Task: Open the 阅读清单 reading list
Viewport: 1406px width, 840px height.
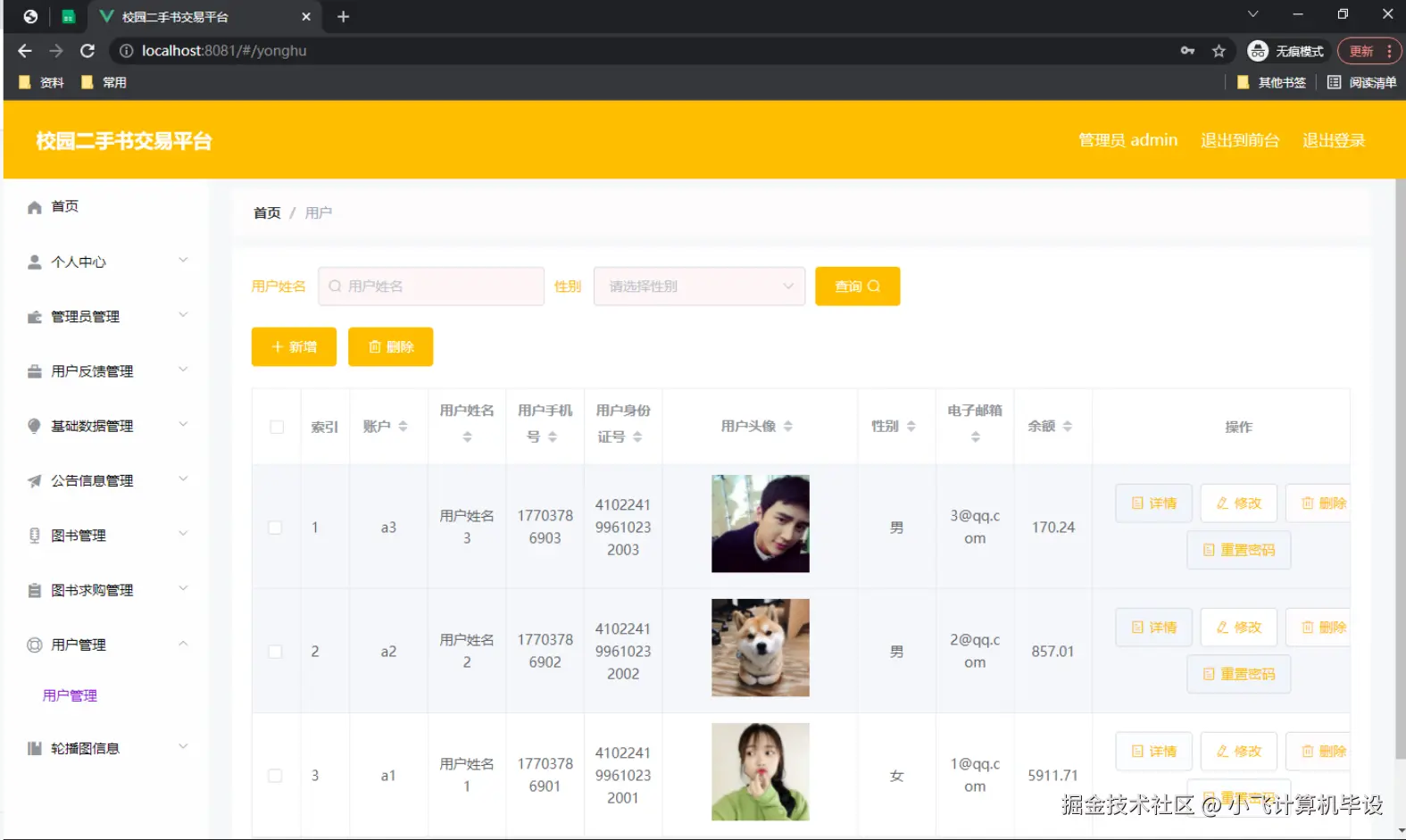Action: point(1361,82)
